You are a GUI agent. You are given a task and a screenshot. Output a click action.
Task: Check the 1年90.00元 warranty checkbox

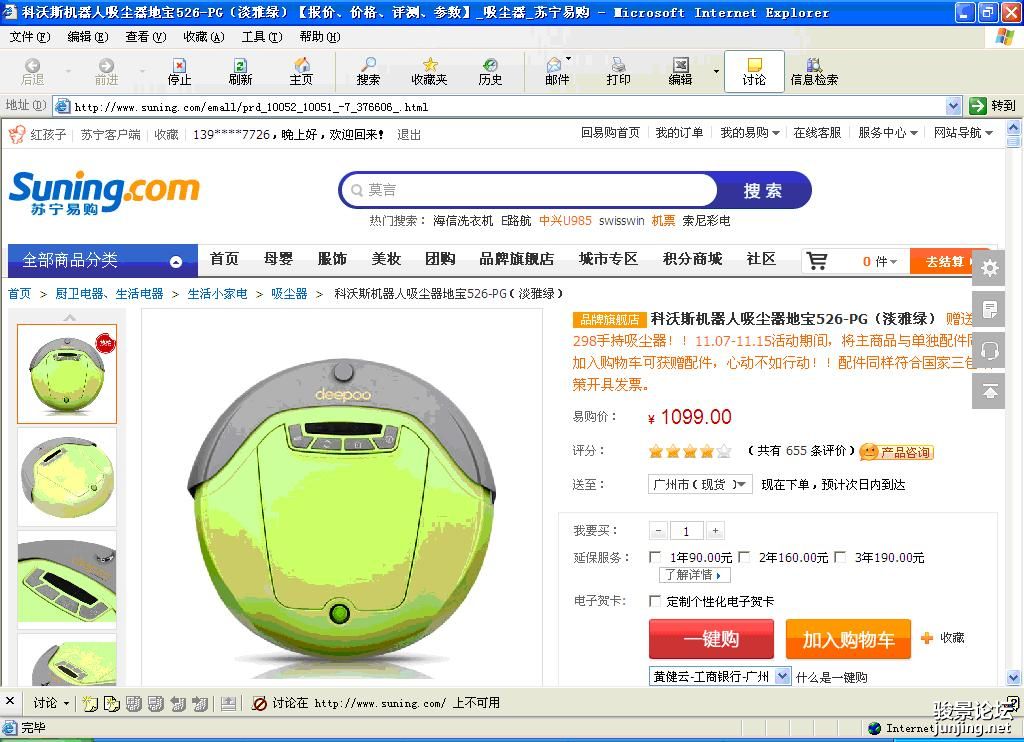pos(655,557)
